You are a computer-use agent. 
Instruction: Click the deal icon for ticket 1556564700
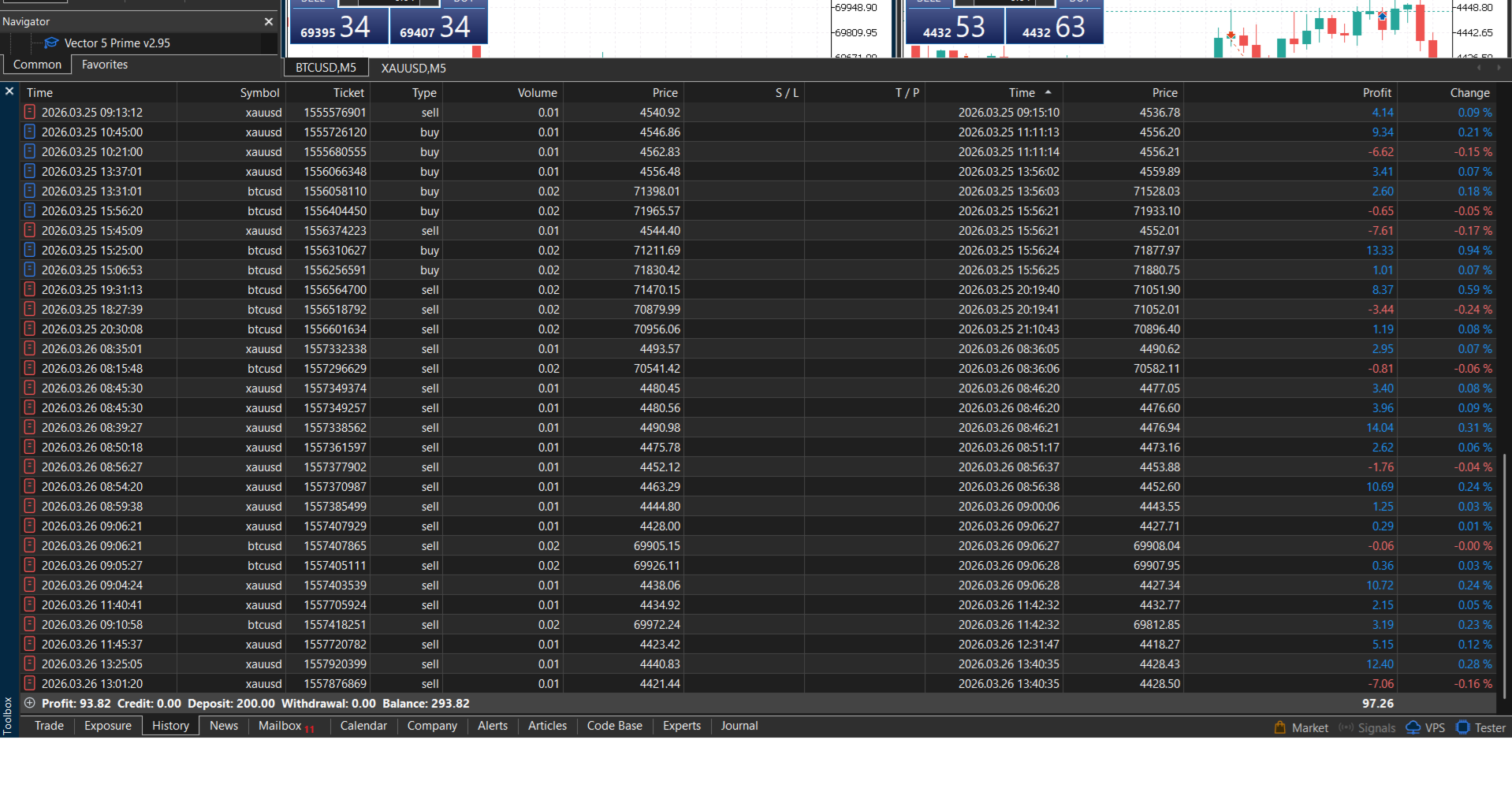pyautogui.click(x=30, y=289)
